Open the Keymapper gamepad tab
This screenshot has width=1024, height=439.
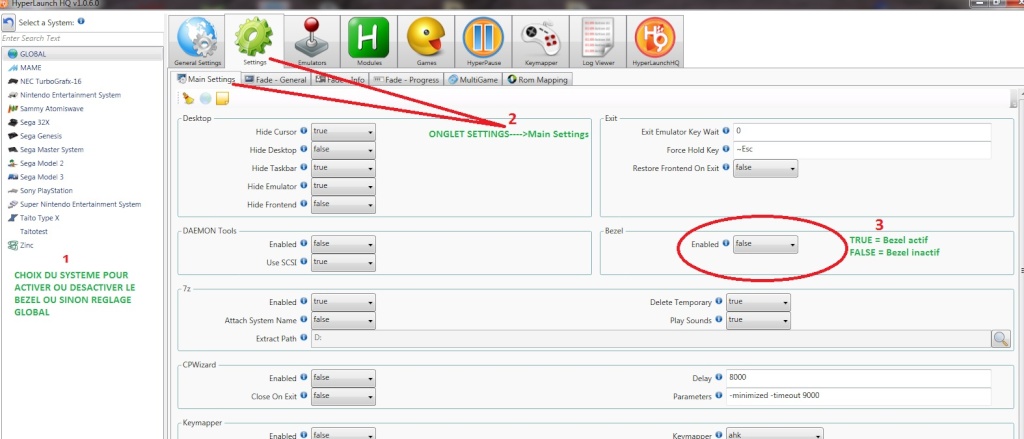click(540, 42)
